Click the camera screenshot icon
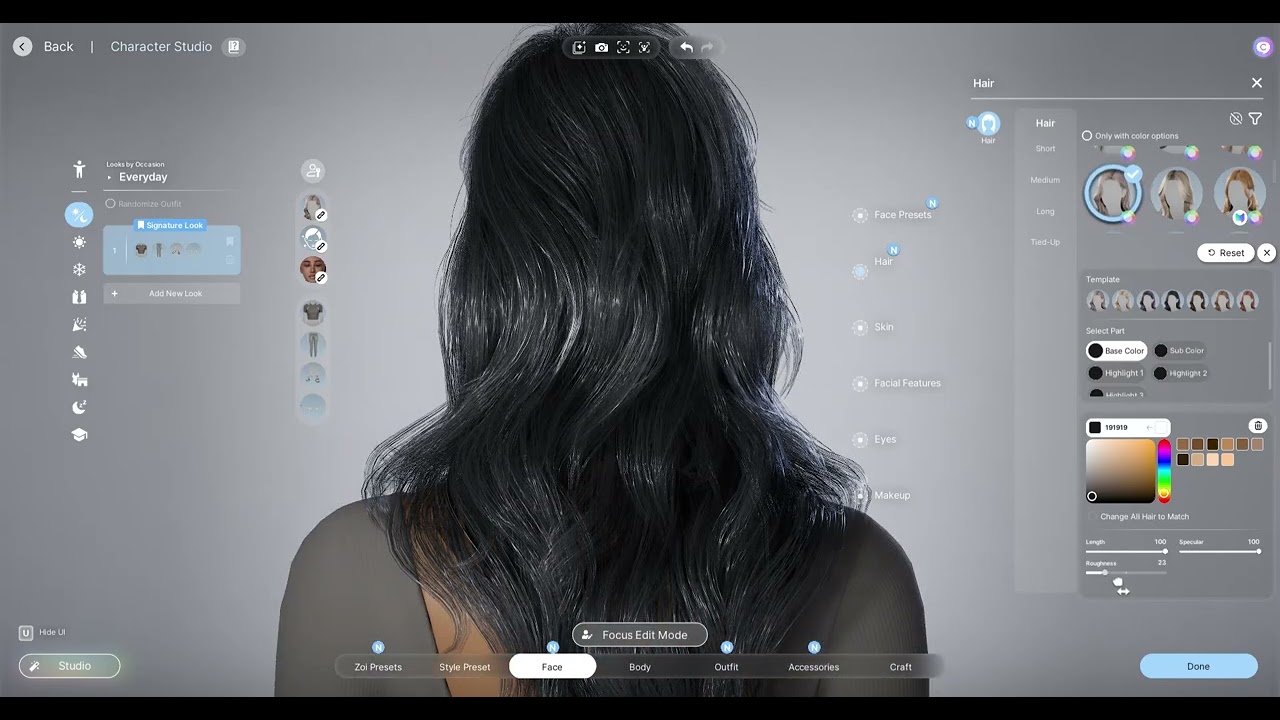The width and height of the screenshot is (1280, 720). point(601,47)
